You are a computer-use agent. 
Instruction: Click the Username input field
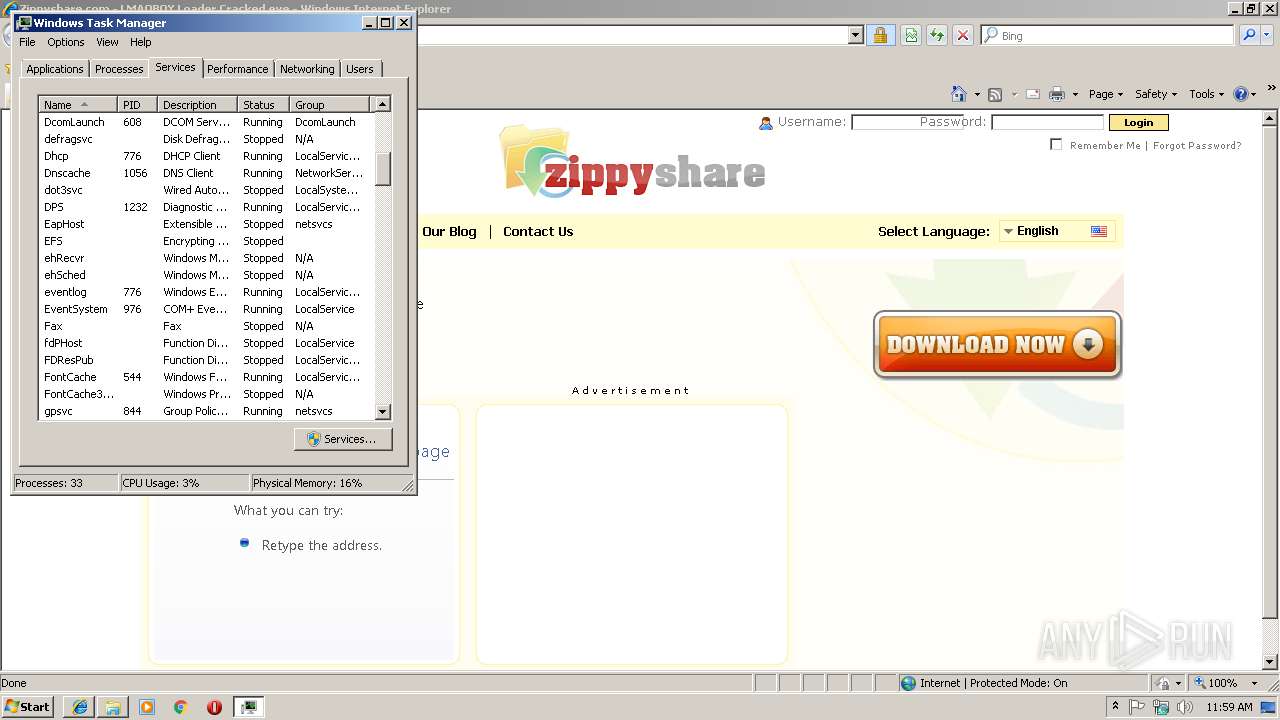(908, 122)
